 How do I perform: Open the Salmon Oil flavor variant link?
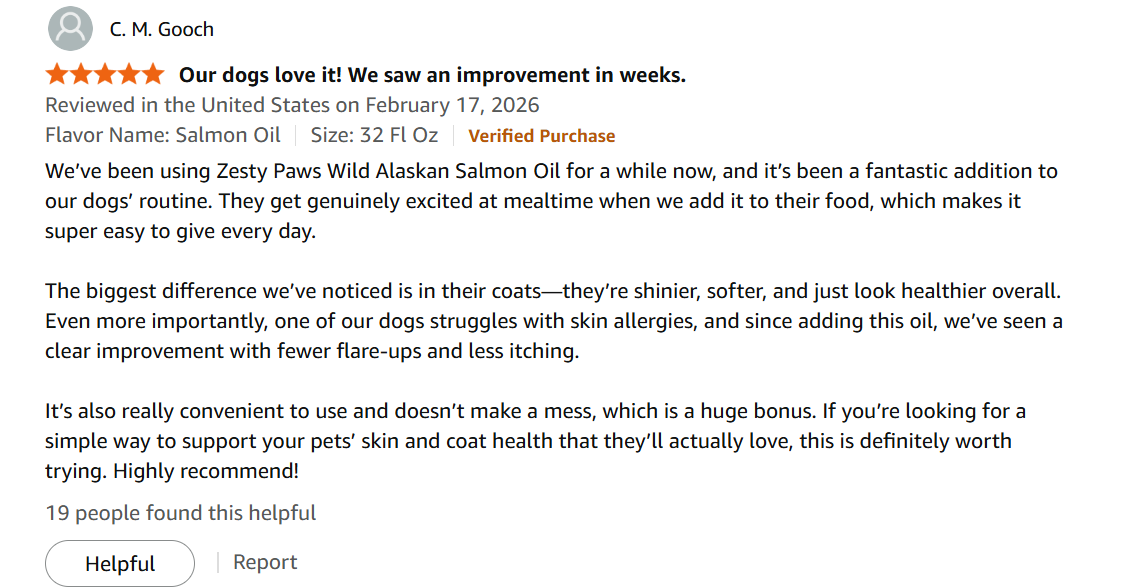(228, 134)
